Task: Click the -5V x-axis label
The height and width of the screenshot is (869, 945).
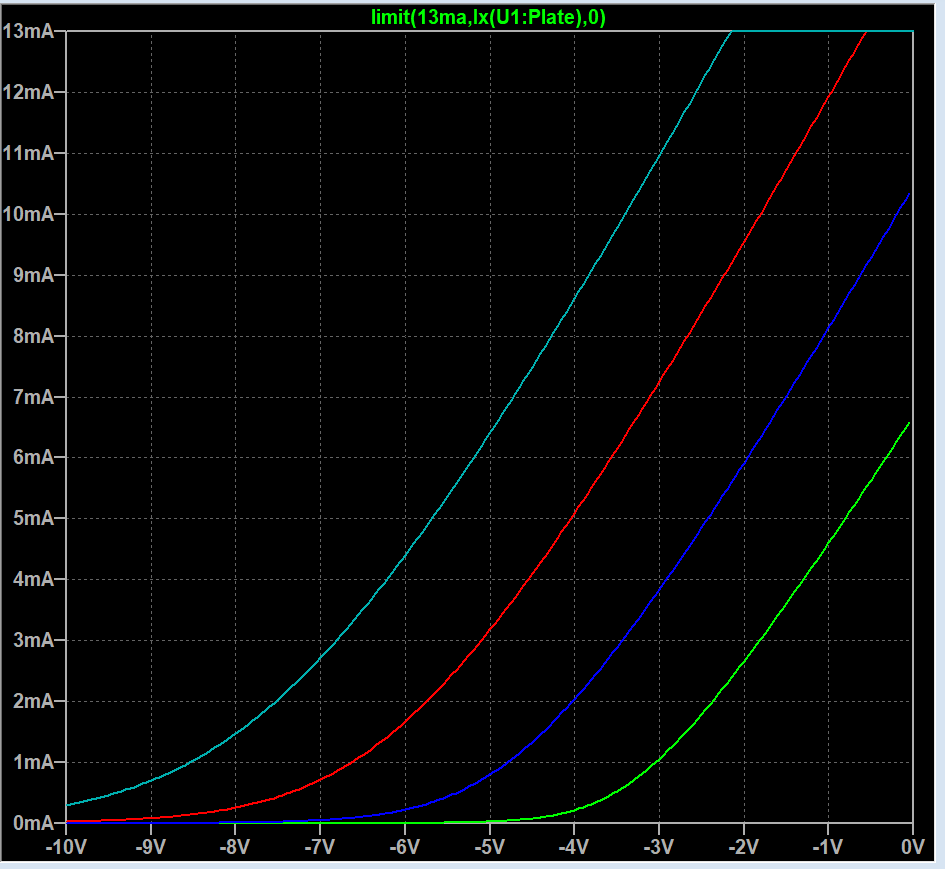Action: click(x=489, y=847)
